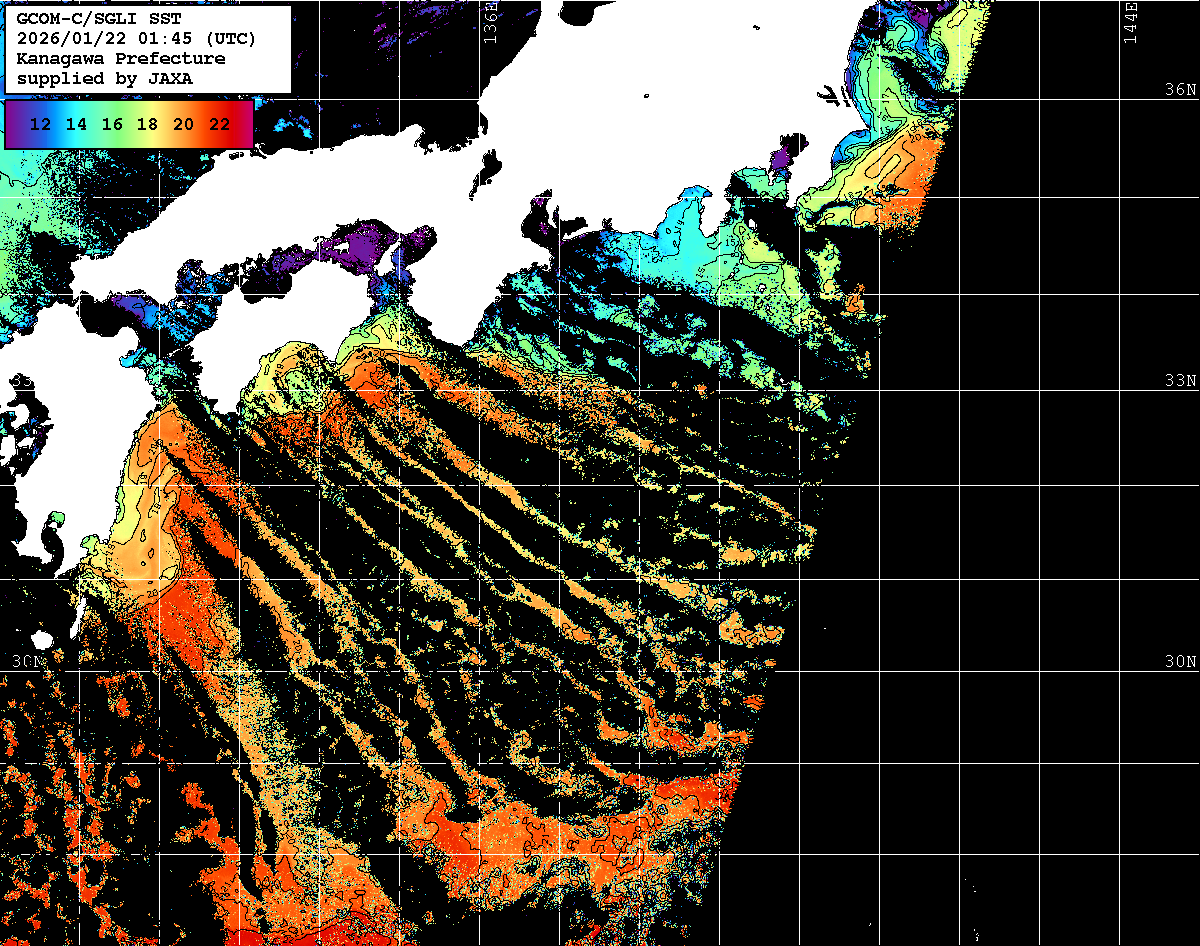Select the 16 mark on the temperature scale
The width and height of the screenshot is (1200, 946).
click(x=113, y=125)
